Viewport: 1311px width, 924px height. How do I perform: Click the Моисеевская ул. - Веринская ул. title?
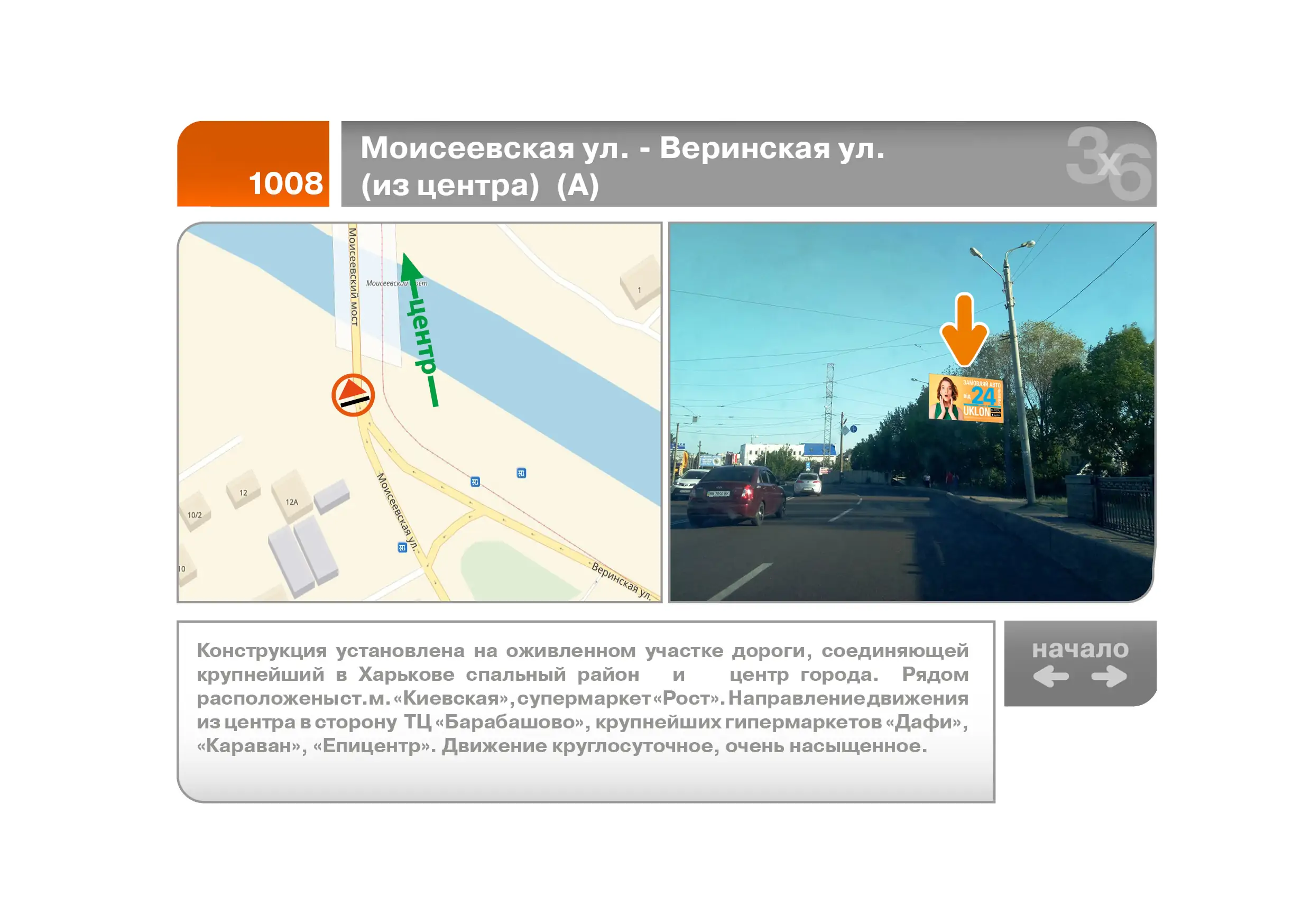(x=622, y=148)
